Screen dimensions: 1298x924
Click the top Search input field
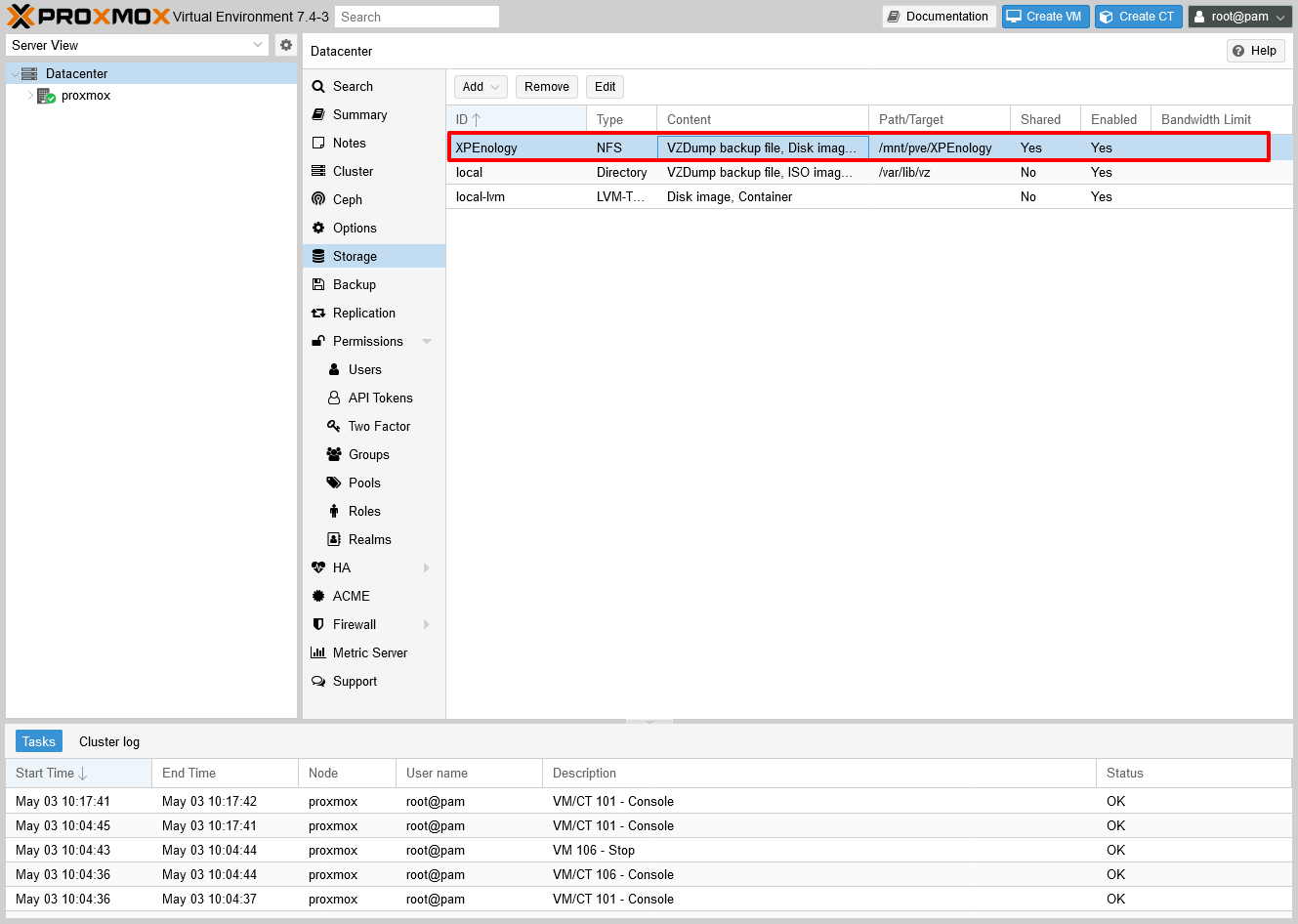click(417, 17)
